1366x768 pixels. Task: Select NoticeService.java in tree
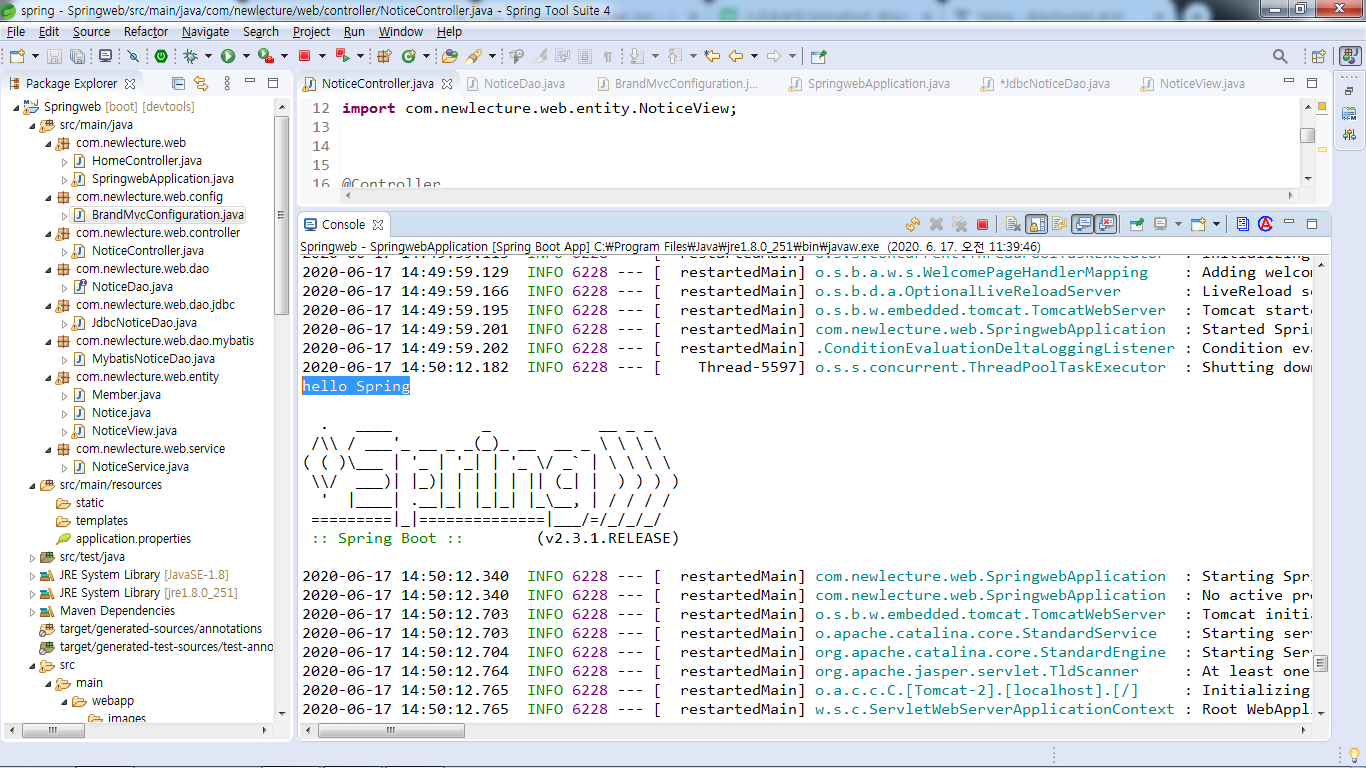[140, 467]
